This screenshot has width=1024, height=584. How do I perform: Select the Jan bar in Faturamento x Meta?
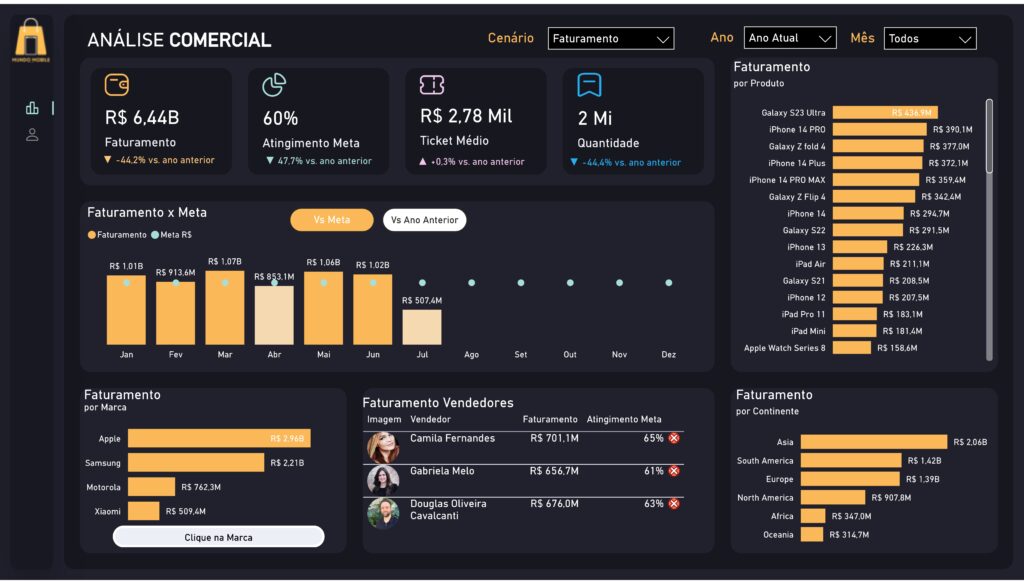click(126, 310)
